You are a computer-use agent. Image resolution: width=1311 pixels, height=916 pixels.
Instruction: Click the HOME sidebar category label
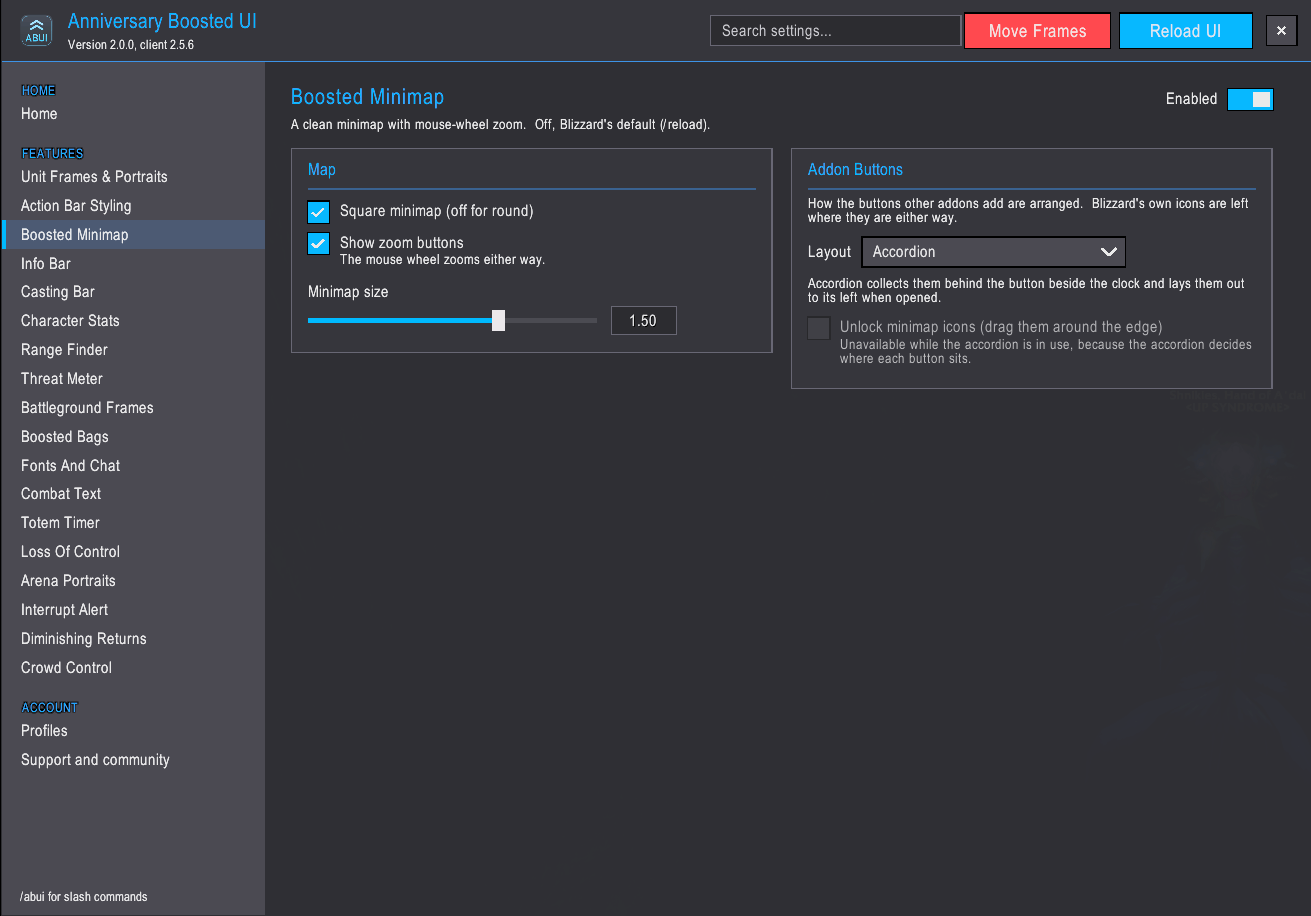39,90
